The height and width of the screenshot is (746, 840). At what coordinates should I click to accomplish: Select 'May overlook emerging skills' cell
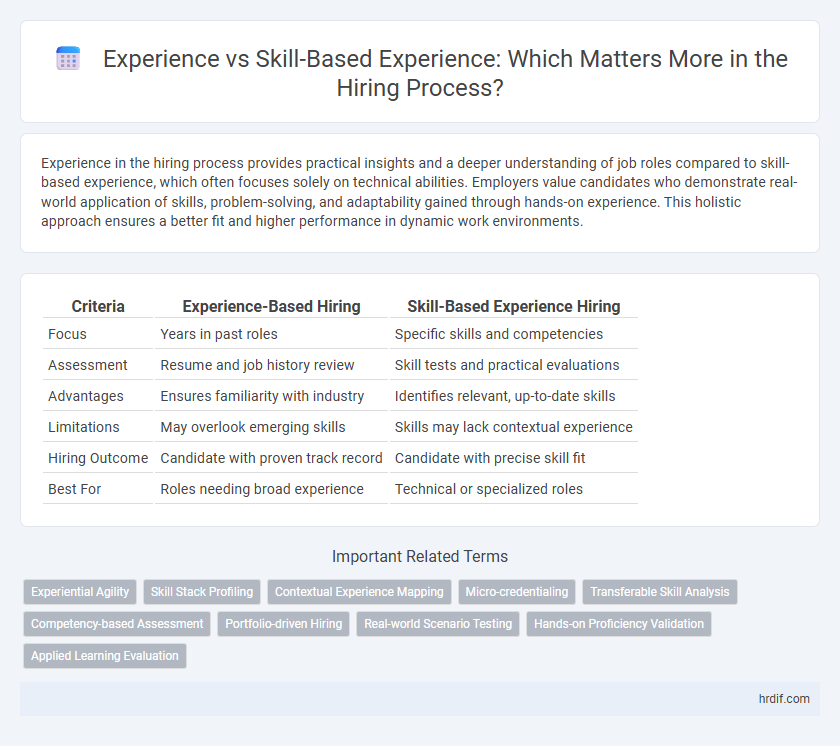click(x=272, y=427)
